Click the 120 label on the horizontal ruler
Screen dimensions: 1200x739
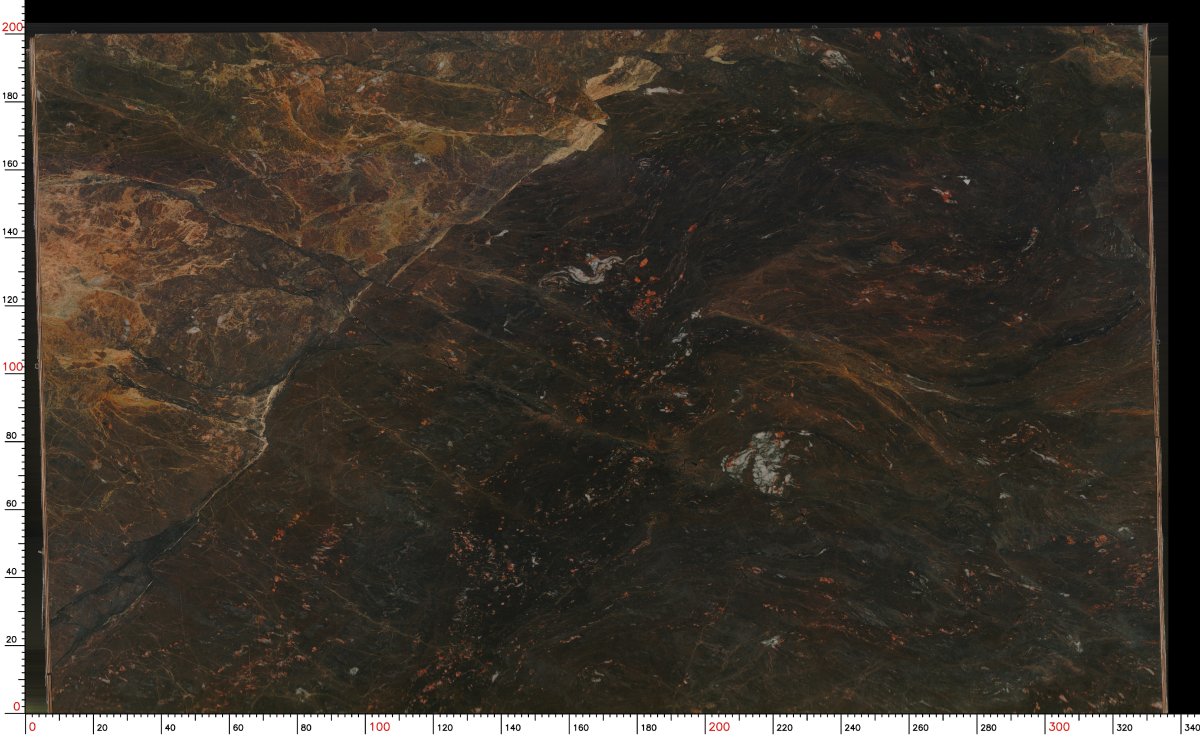[447, 728]
